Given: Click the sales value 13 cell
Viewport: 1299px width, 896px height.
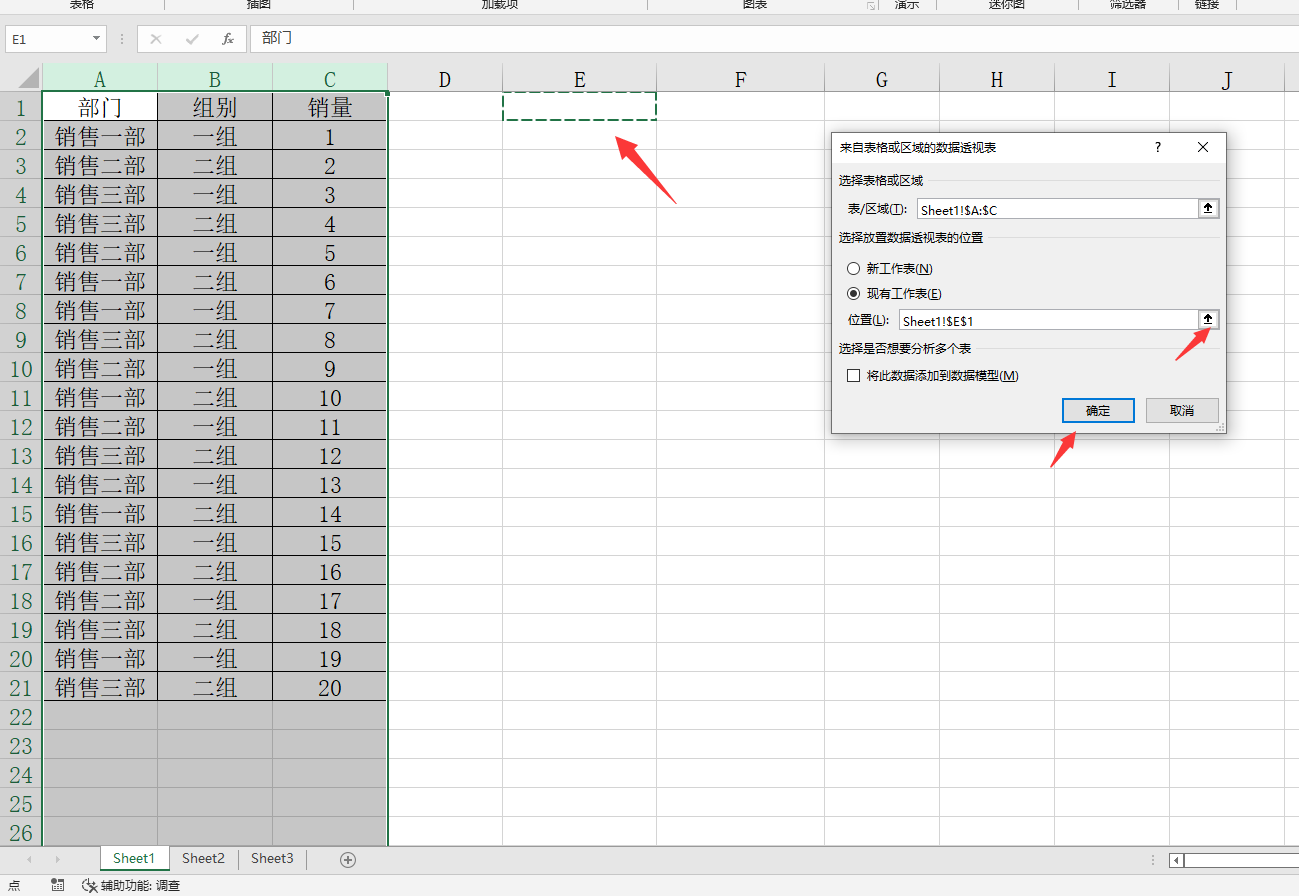Looking at the screenshot, I should 330,484.
